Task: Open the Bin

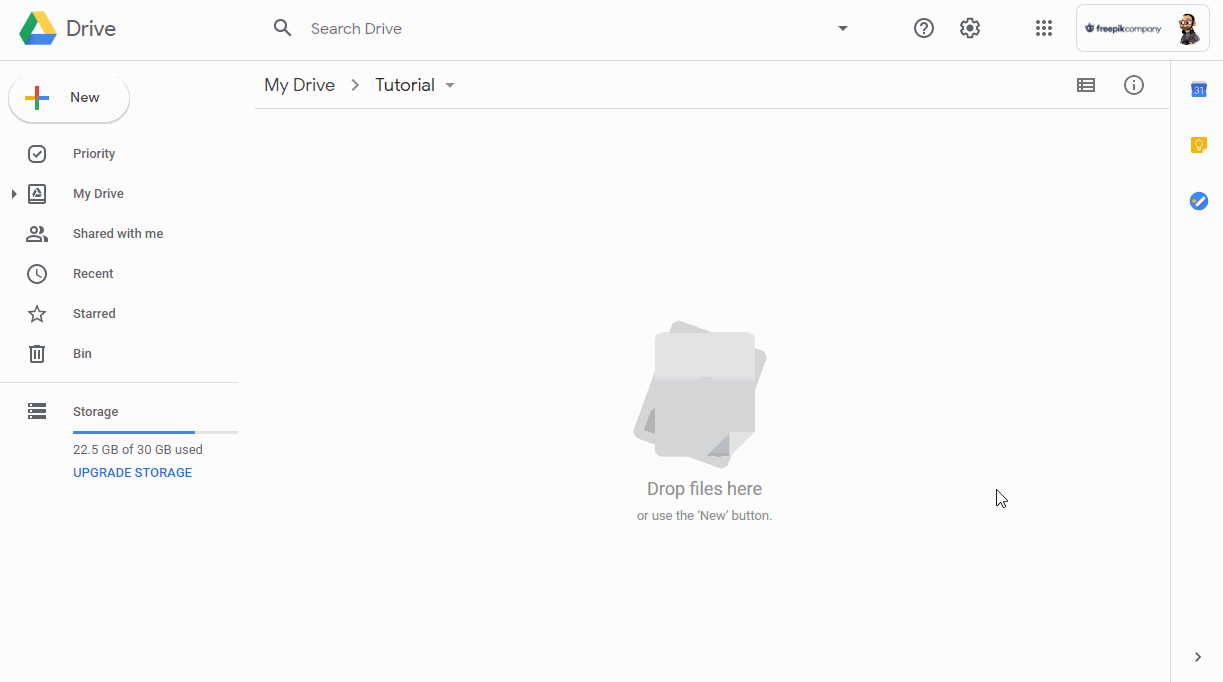Action: 82,354
